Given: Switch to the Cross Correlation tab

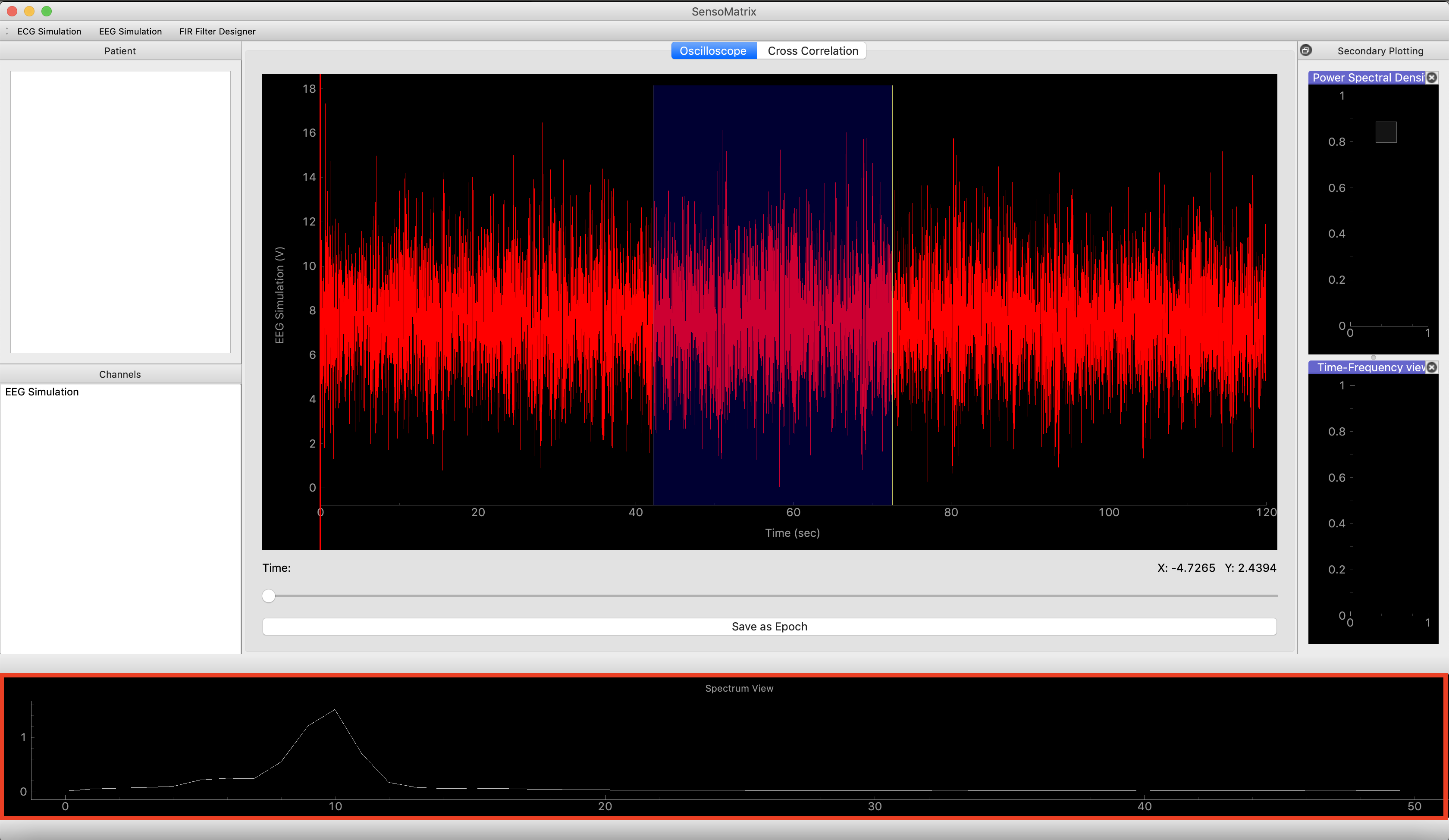Looking at the screenshot, I should coord(812,50).
